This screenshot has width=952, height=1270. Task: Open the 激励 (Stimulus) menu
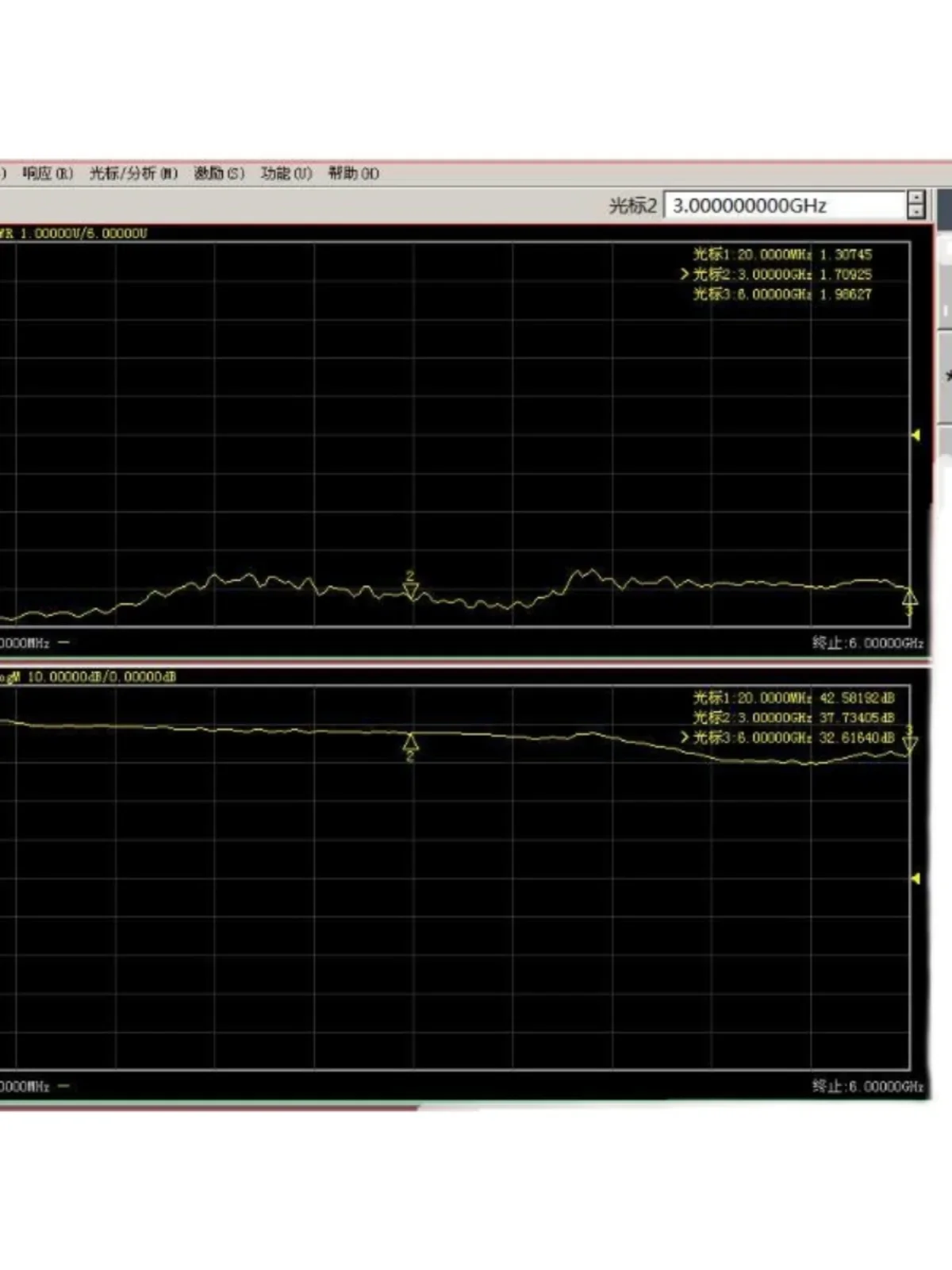(x=219, y=173)
